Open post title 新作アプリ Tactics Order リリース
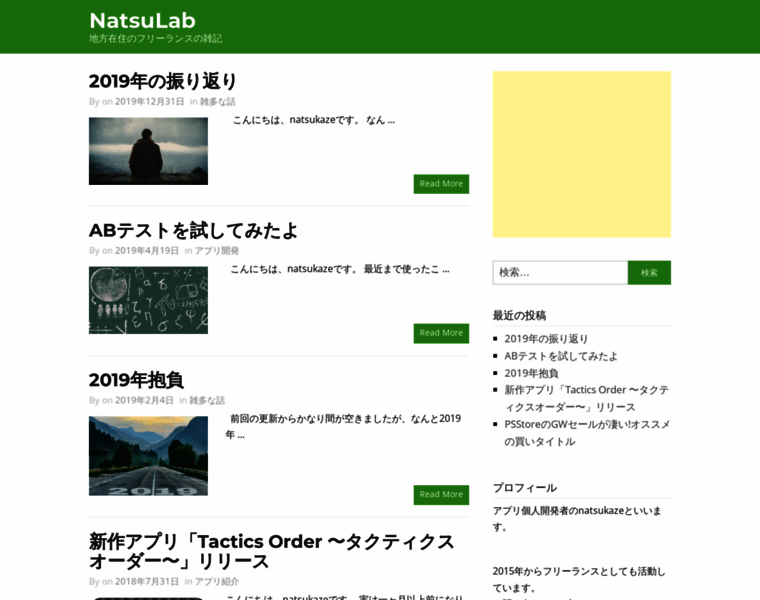This screenshot has width=760, height=600. click(271, 552)
